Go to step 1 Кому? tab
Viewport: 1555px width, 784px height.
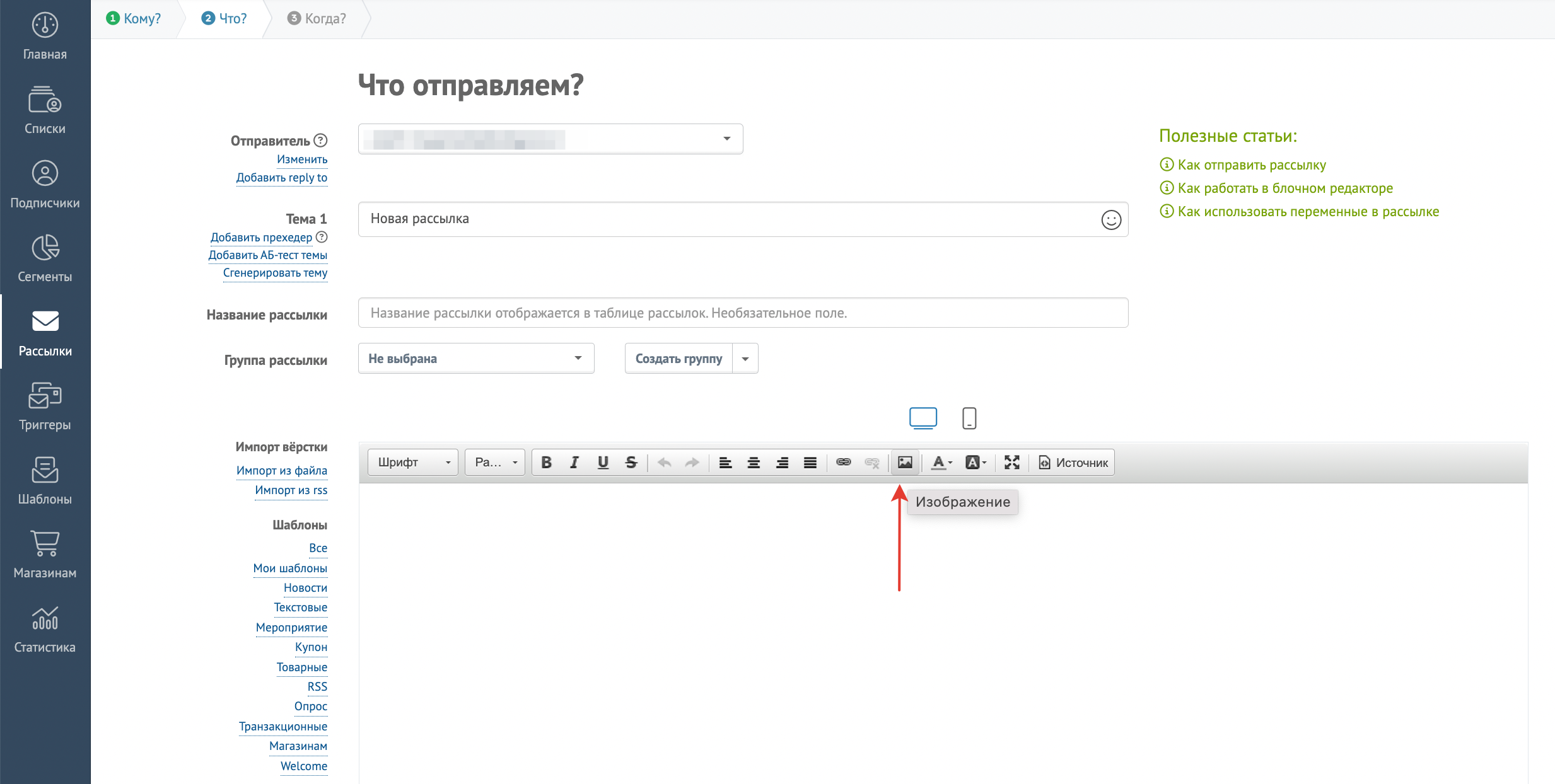(x=134, y=18)
